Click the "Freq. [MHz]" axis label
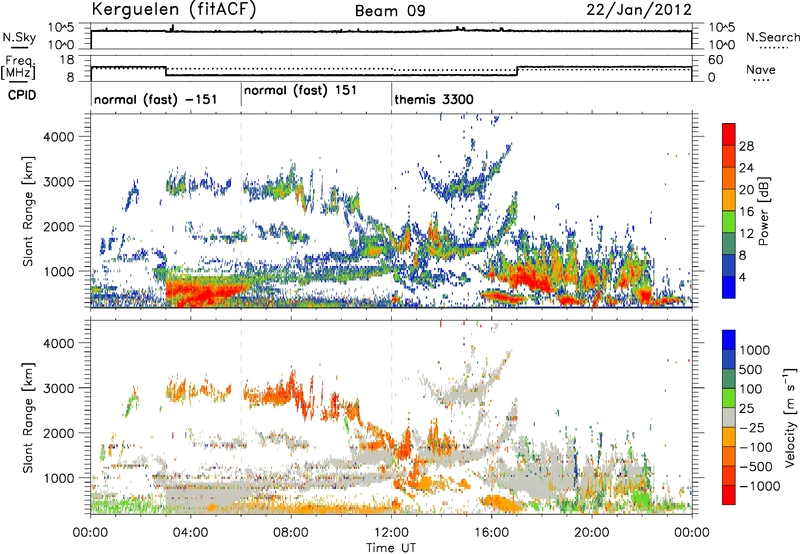Viewport: 800px width, 554px height. pyautogui.click(x=18, y=67)
